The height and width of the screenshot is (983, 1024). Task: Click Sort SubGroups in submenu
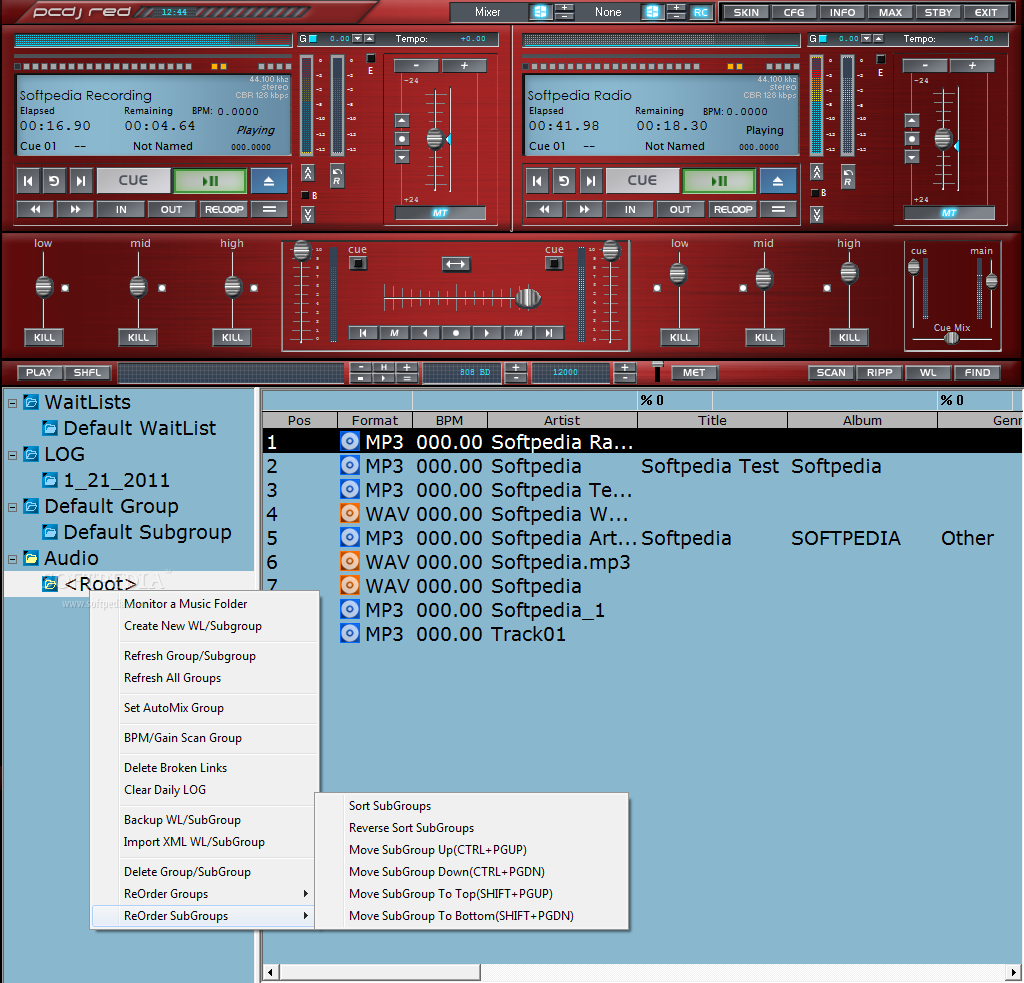tap(390, 805)
